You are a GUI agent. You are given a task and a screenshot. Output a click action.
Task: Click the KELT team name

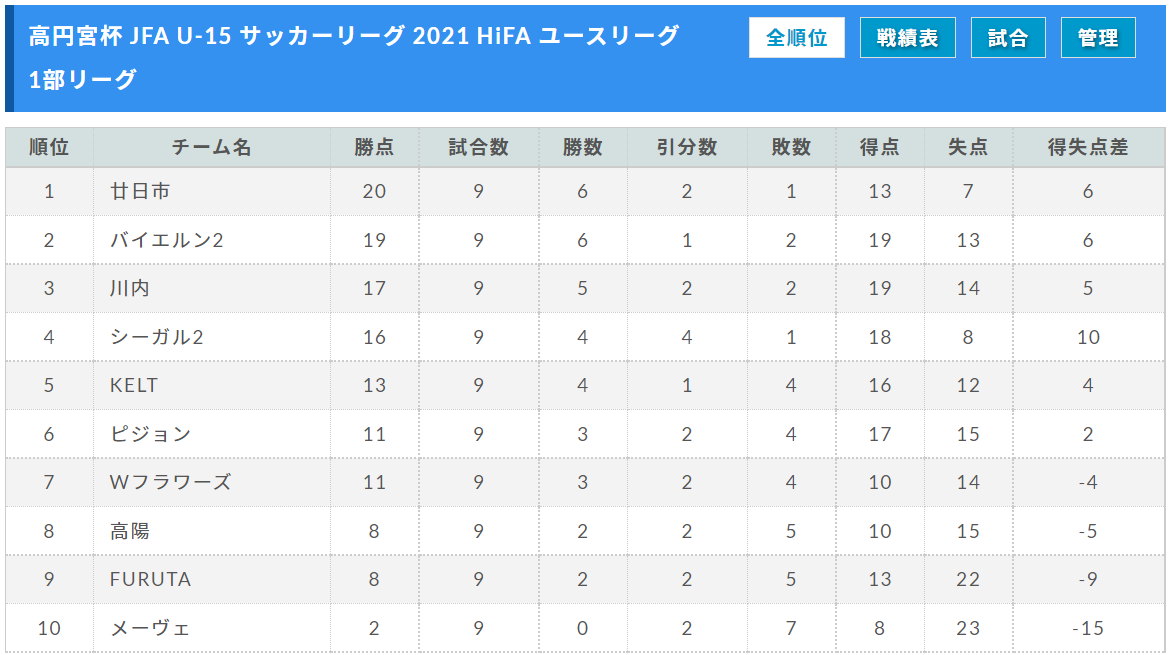[x=134, y=385]
